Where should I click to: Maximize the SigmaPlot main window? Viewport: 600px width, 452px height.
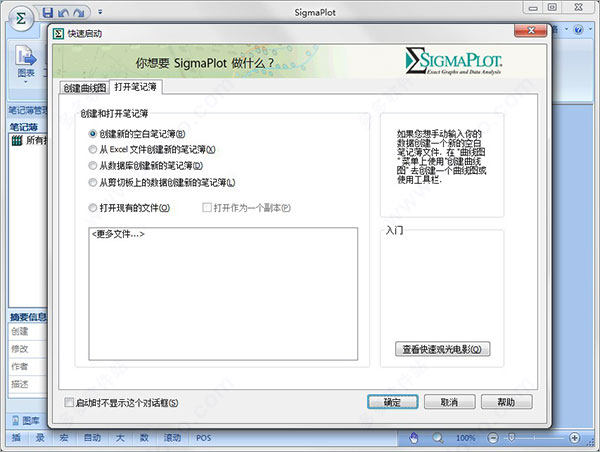[552, 7]
